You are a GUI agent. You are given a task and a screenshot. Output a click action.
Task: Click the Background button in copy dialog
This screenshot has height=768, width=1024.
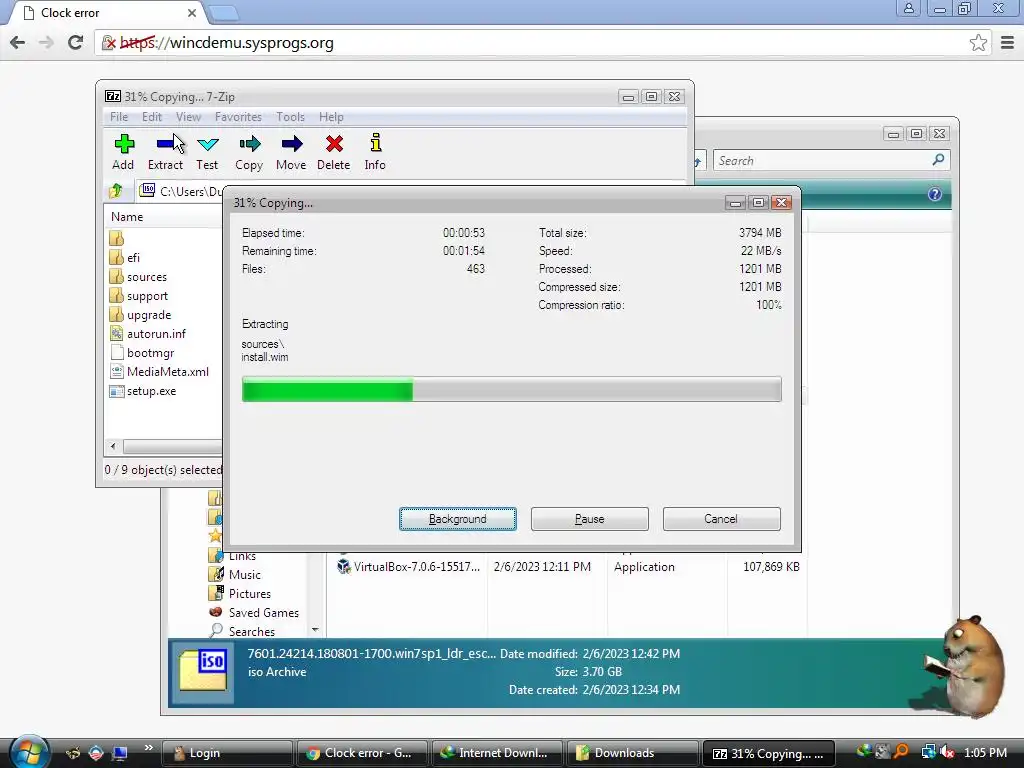pos(458,519)
